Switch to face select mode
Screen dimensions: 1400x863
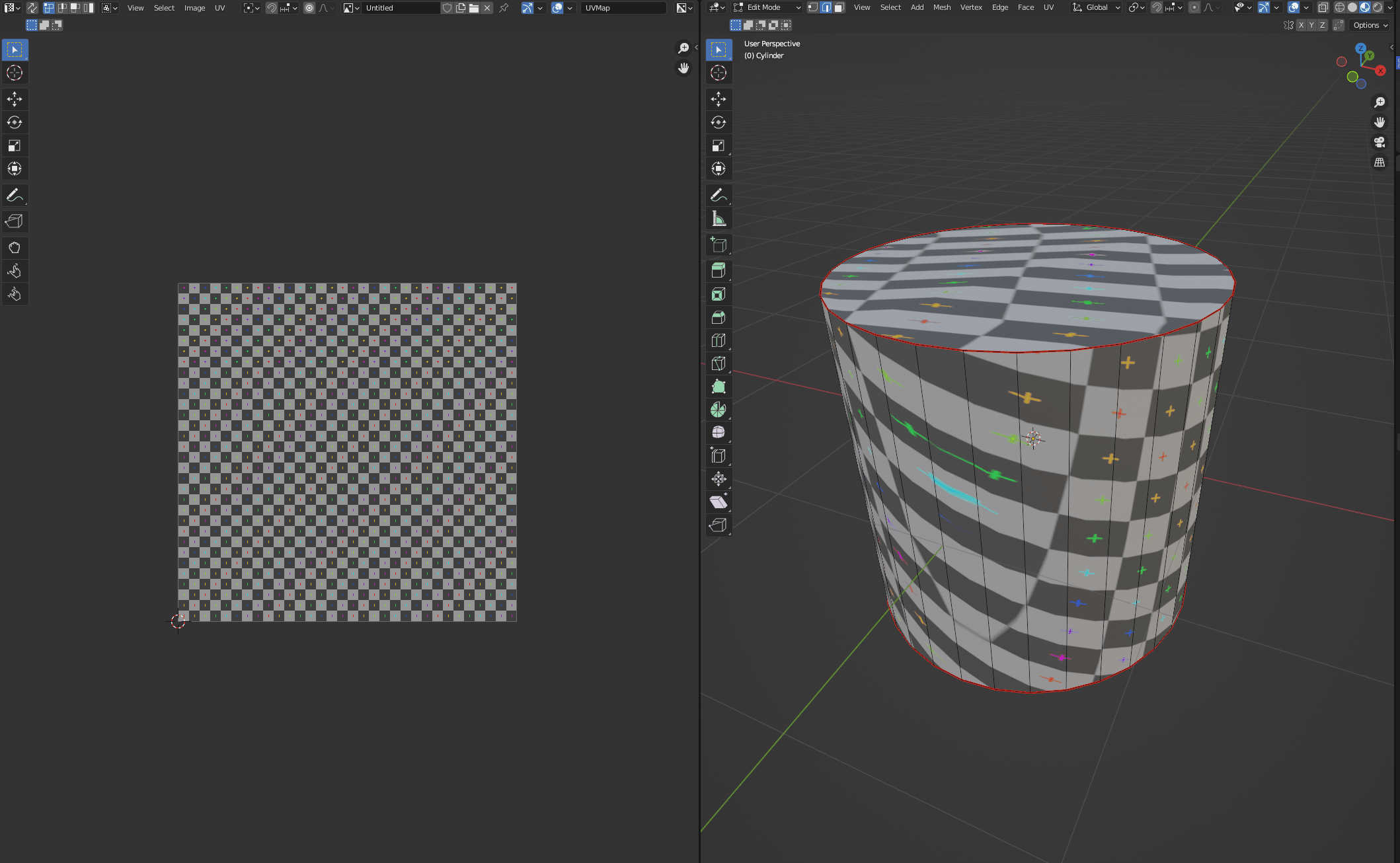tap(839, 7)
